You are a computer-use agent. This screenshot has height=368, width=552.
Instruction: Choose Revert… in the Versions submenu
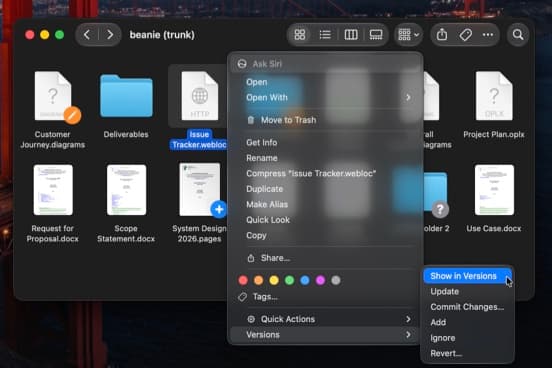(468, 354)
